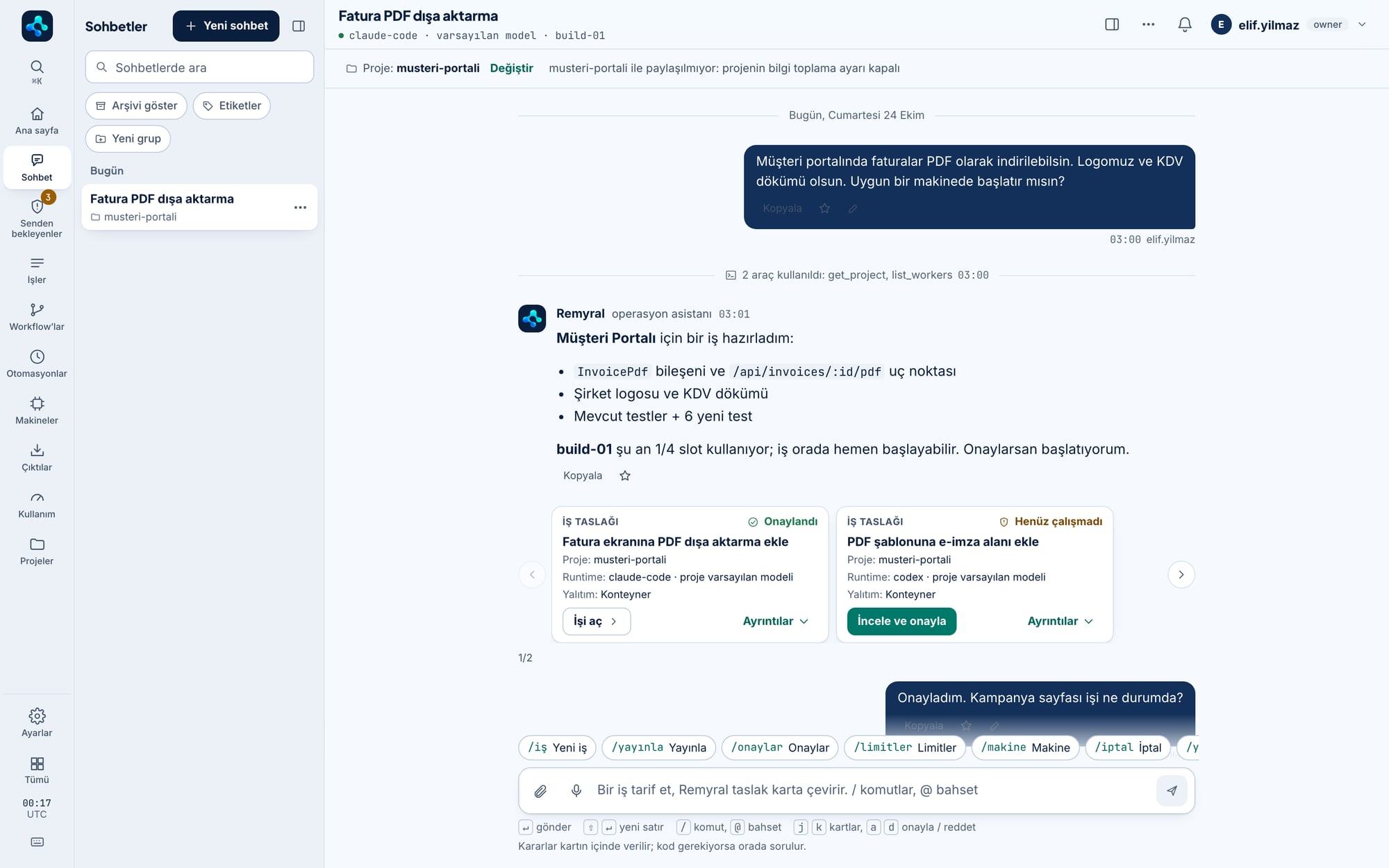Click the Sohbetlerde ara search field

coord(199,67)
